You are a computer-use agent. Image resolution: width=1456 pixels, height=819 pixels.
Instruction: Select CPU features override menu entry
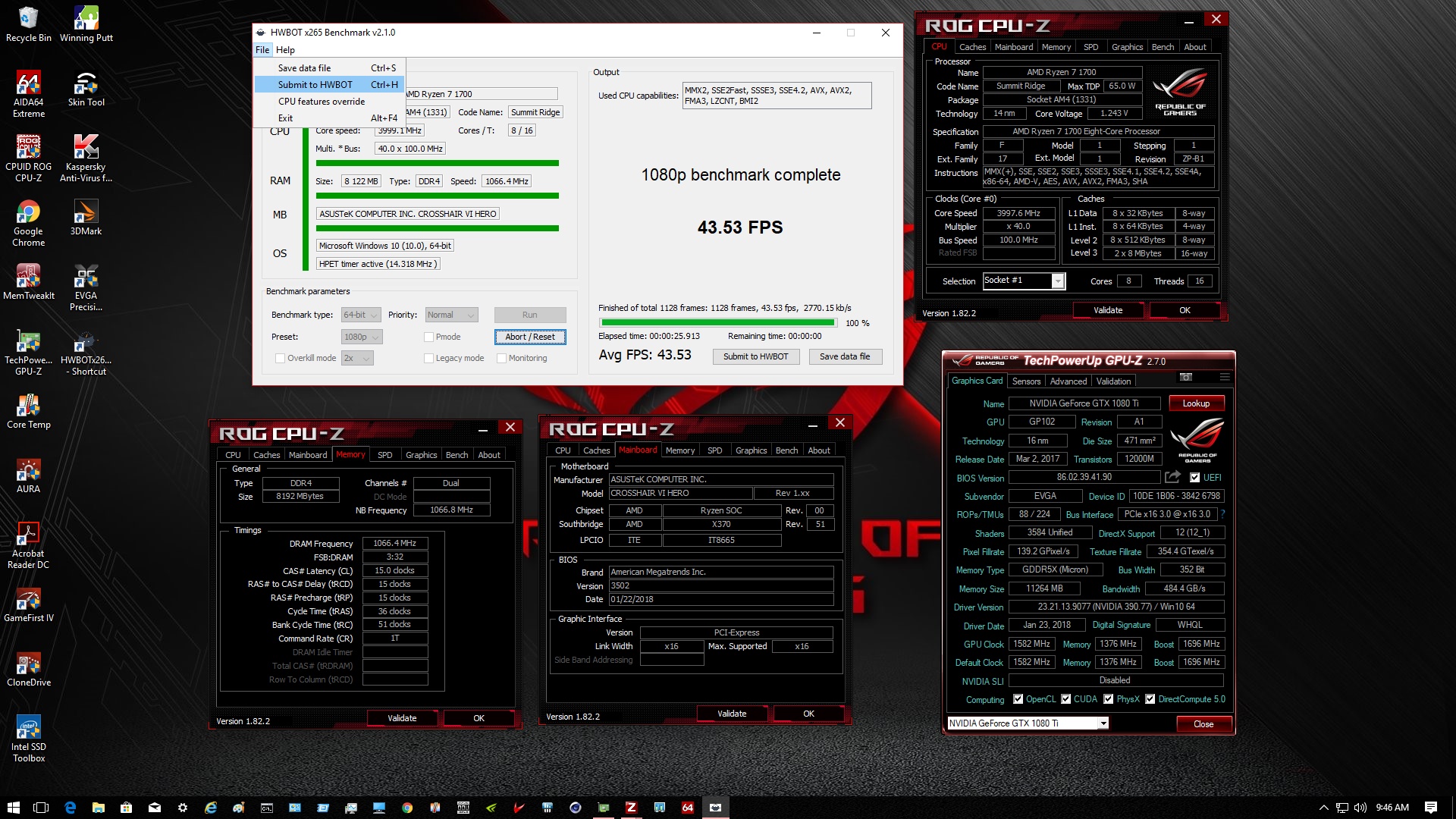pyautogui.click(x=330, y=102)
